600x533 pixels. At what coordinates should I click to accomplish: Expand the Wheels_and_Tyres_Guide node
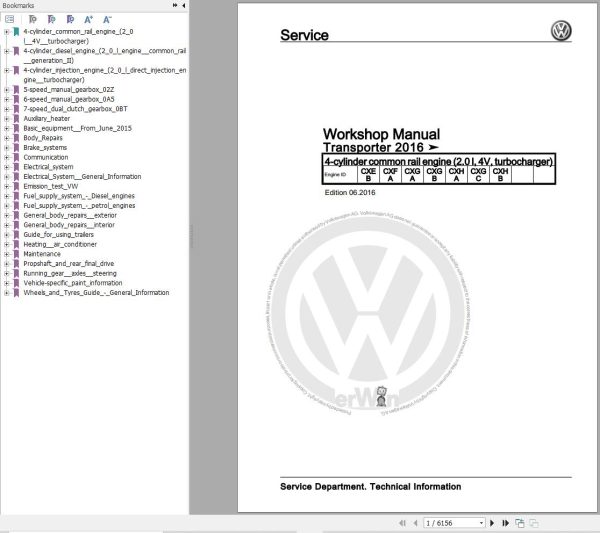[x=6, y=293]
